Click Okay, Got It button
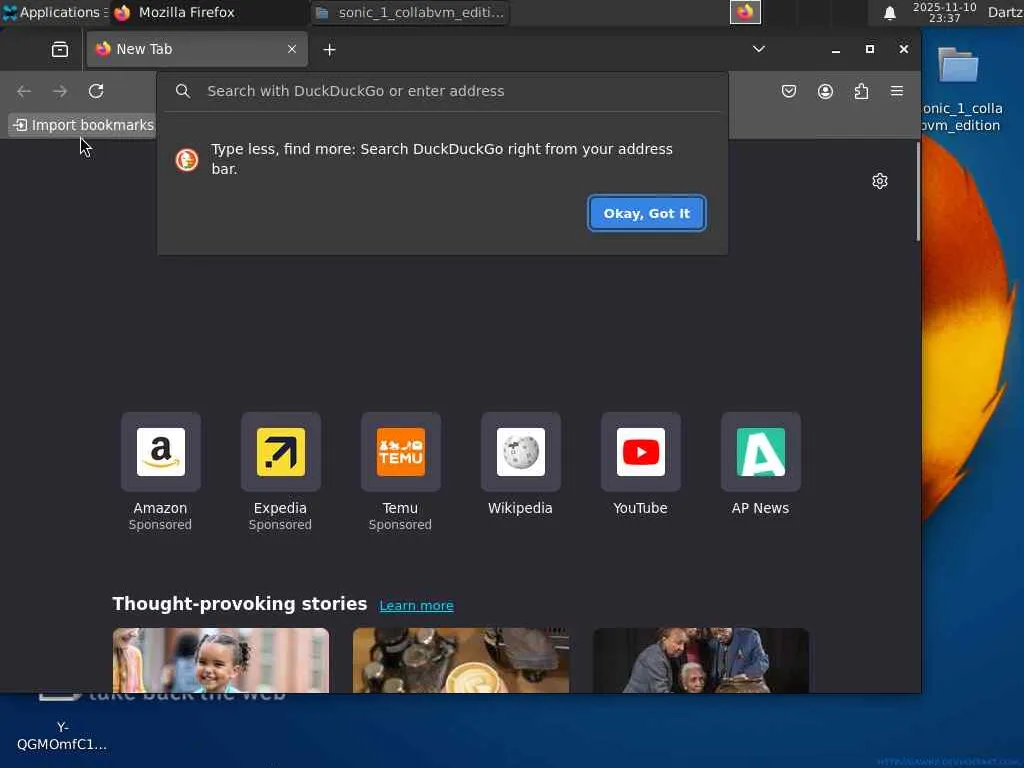This screenshot has height=768, width=1024. [x=647, y=214]
